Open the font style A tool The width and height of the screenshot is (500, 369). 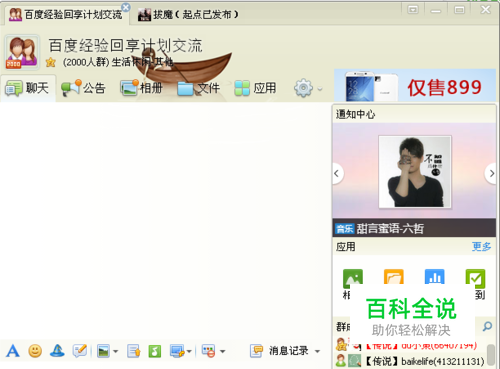[x=13, y=351]
